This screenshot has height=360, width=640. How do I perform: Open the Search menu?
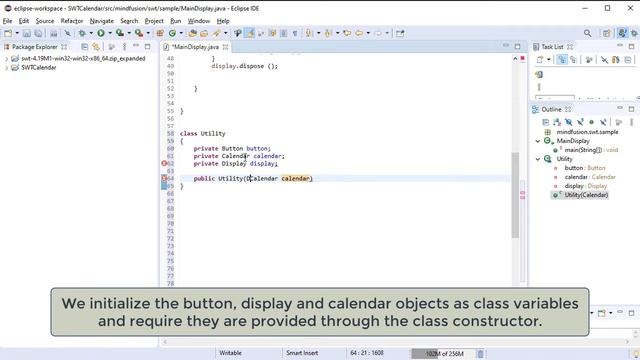129,21
